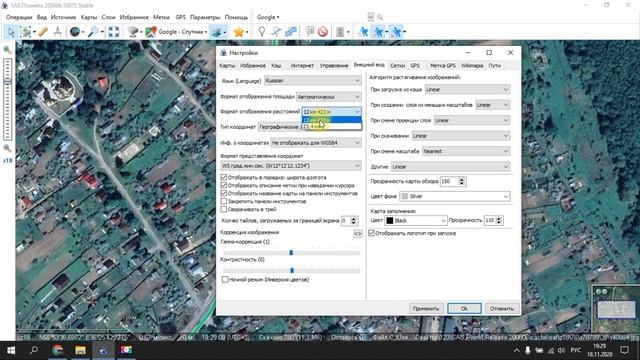The image size is (640, 360).
Task: Click the gray striped toolbar icon
Action: click(340, 32)
